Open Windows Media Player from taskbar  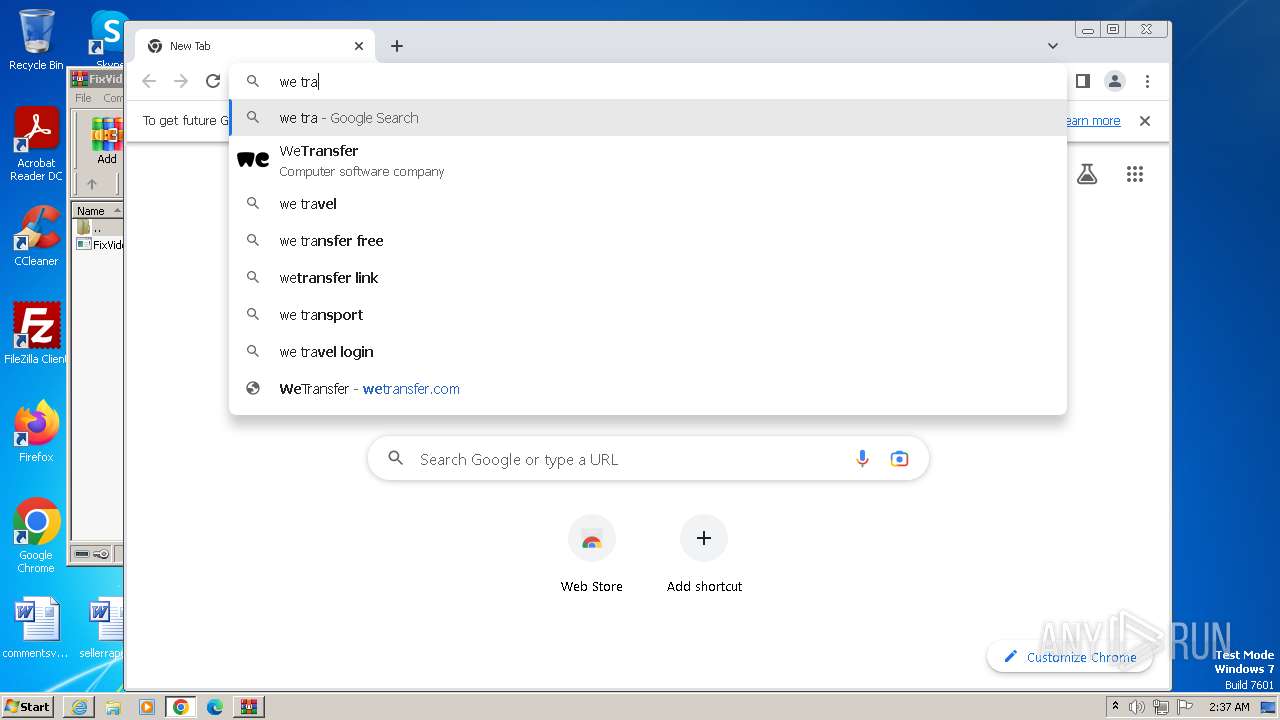(147, 707)
